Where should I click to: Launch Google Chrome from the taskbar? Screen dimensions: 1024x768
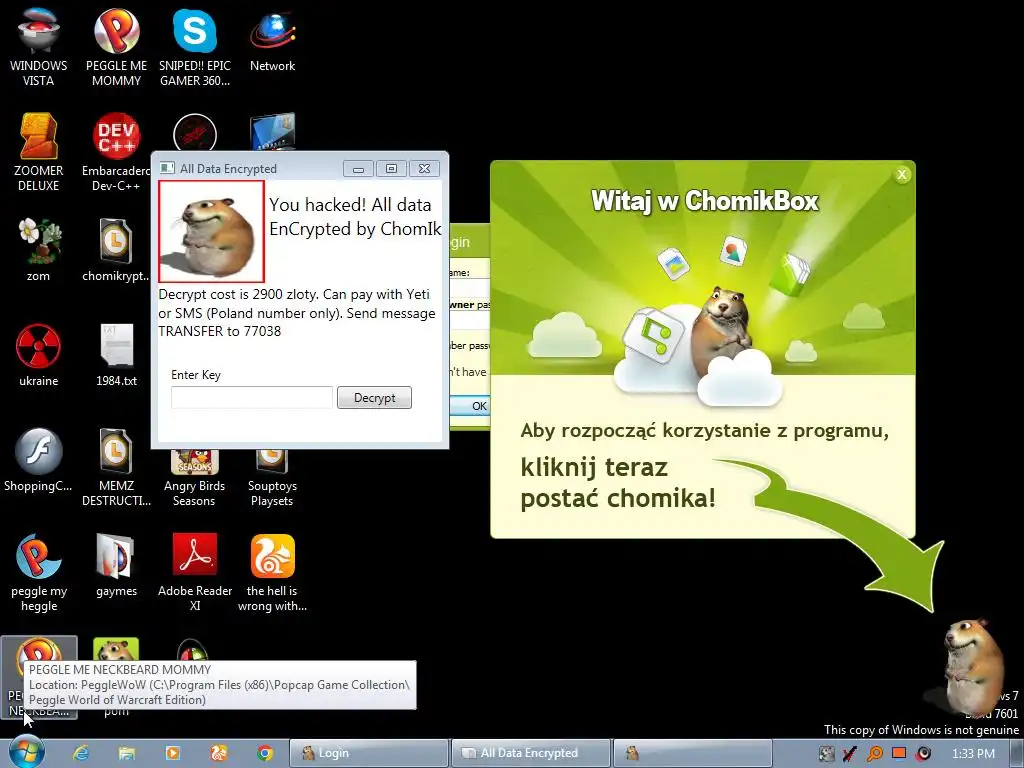point(264,753)
